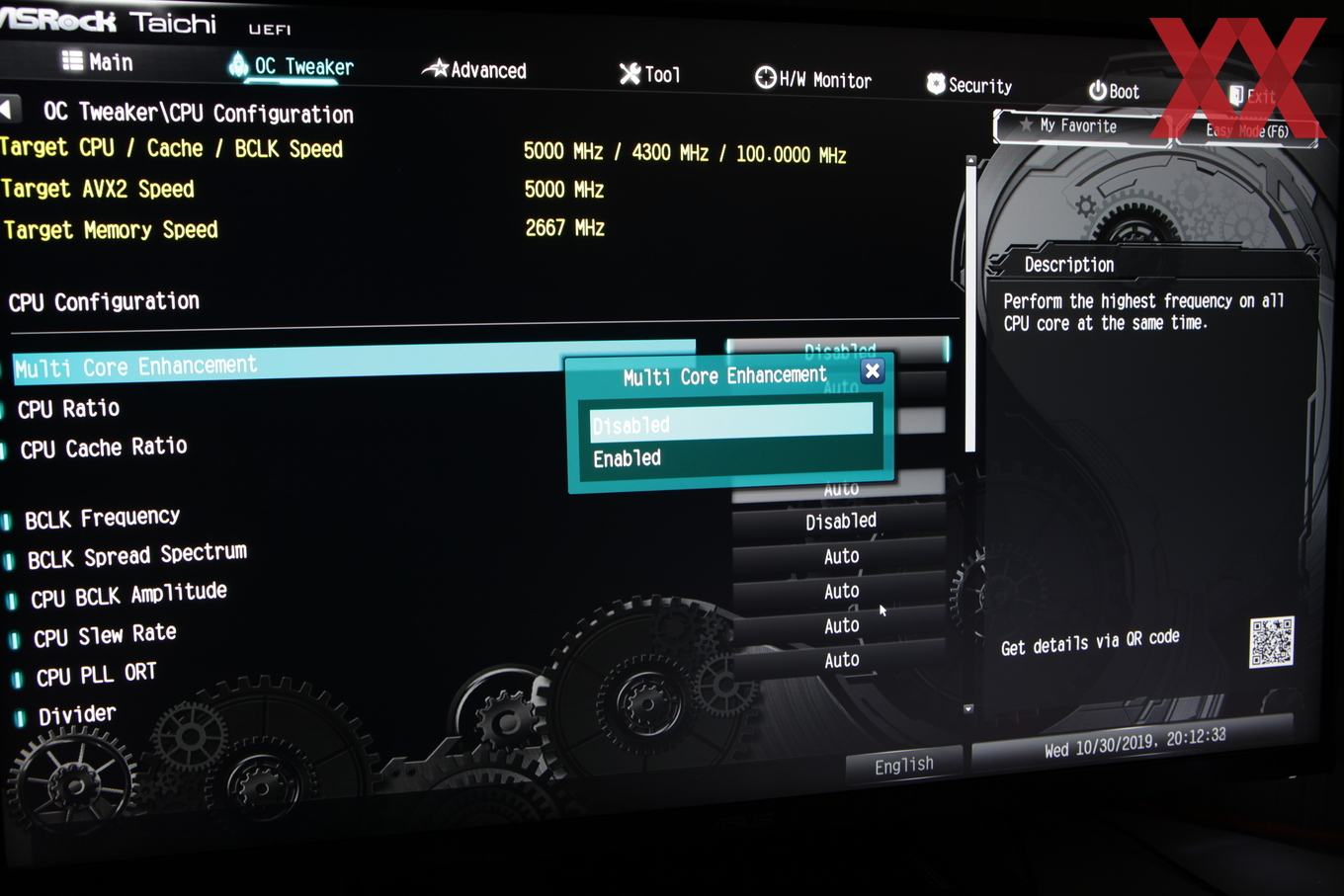
Task: Click the settings list scrollbar thumb
Action: point(970,308)
